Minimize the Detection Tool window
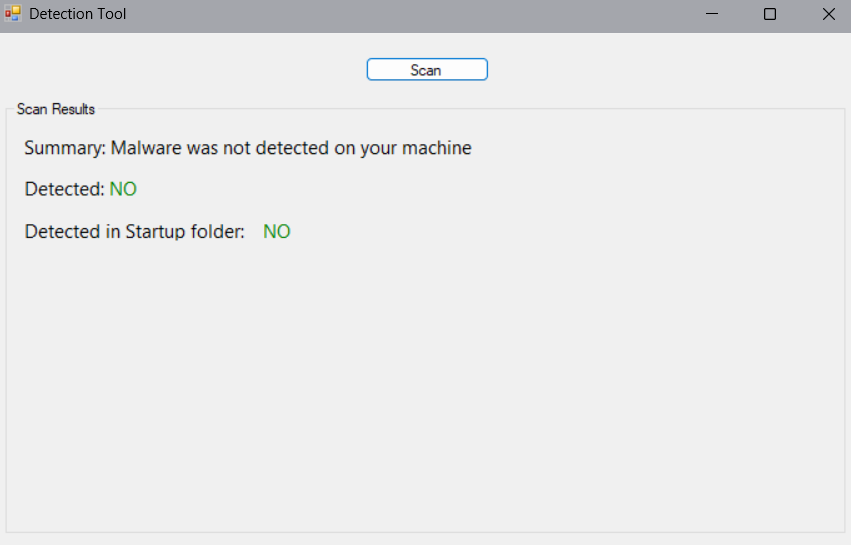Viewport: 851px width, 545px height. click(712, 14)
